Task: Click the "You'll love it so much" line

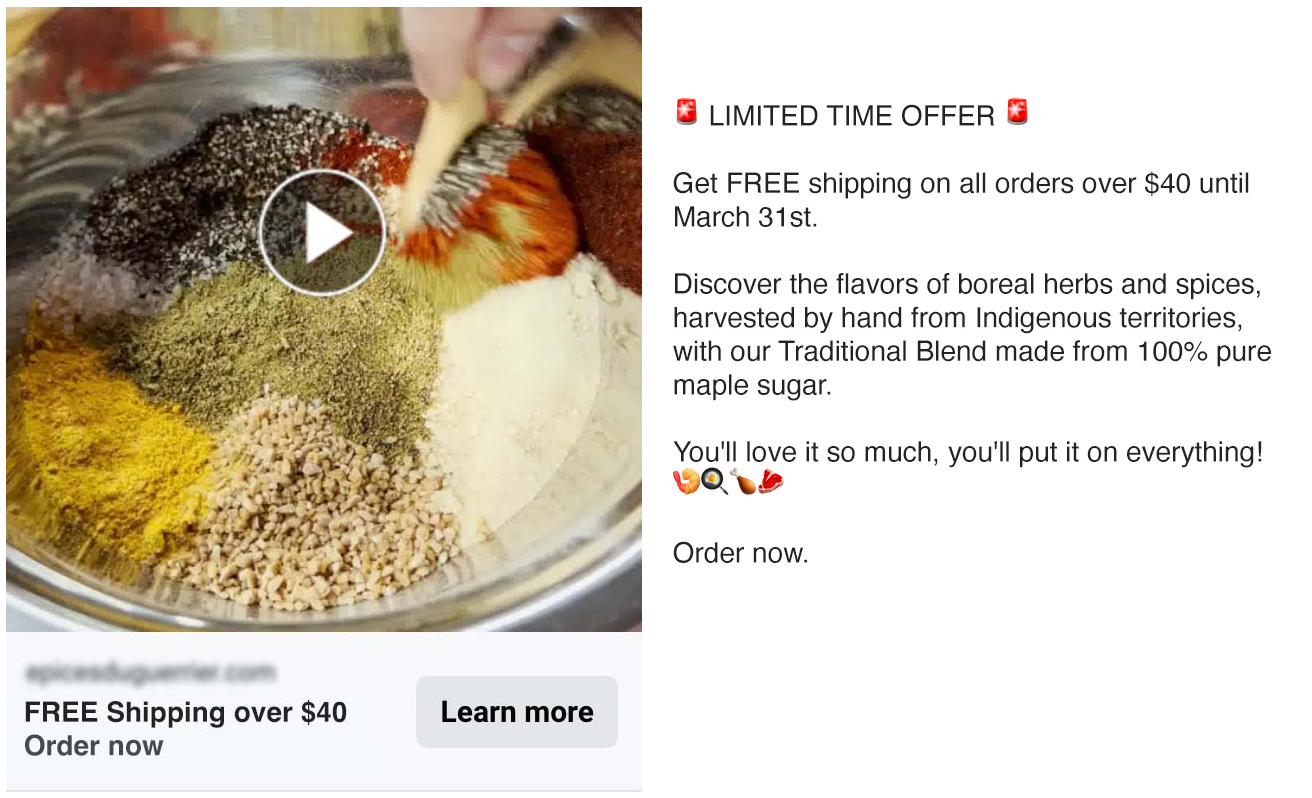Action: 968,452
